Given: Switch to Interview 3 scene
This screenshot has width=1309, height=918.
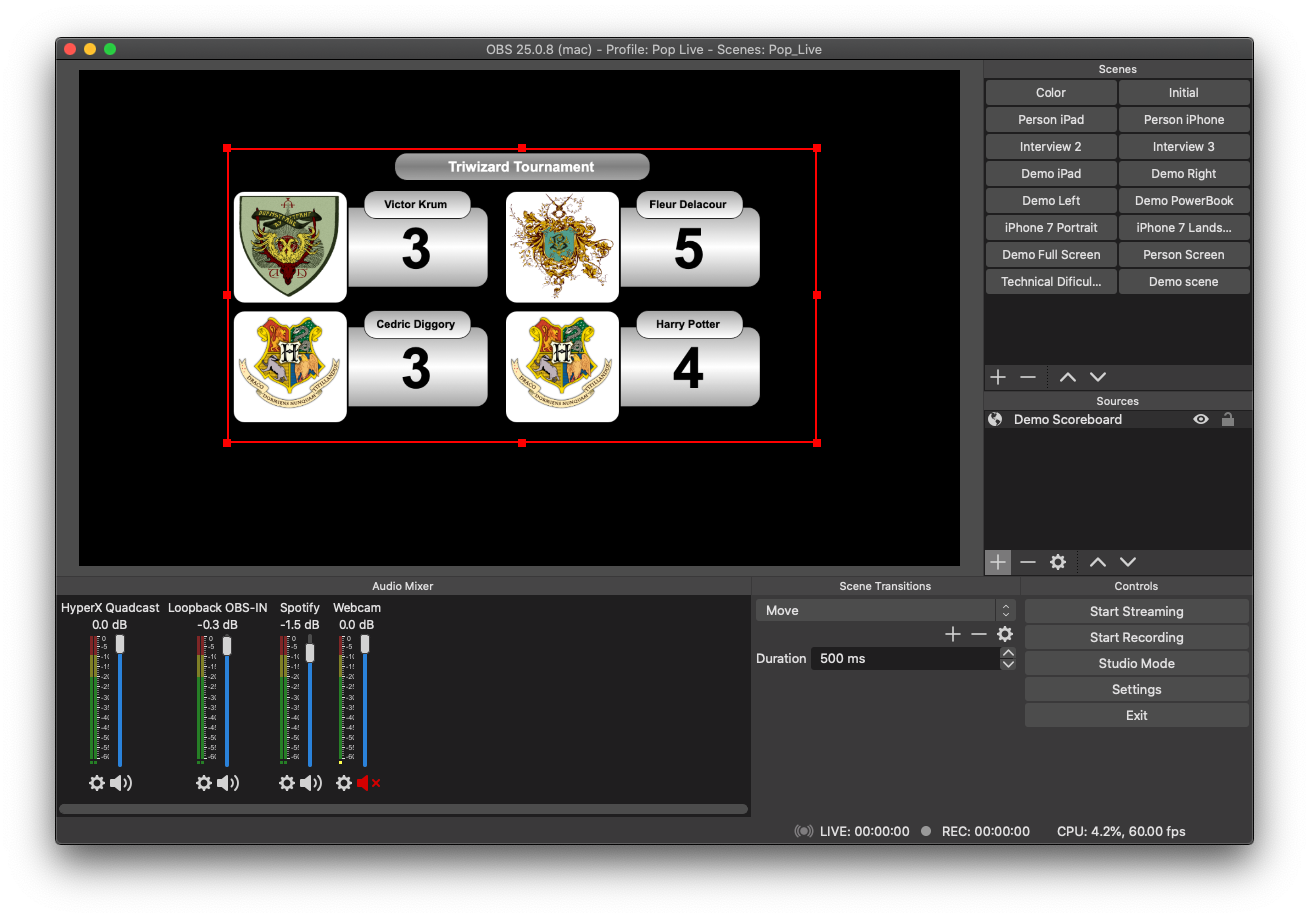Looking at the screenshot, I should point(1184,147).
